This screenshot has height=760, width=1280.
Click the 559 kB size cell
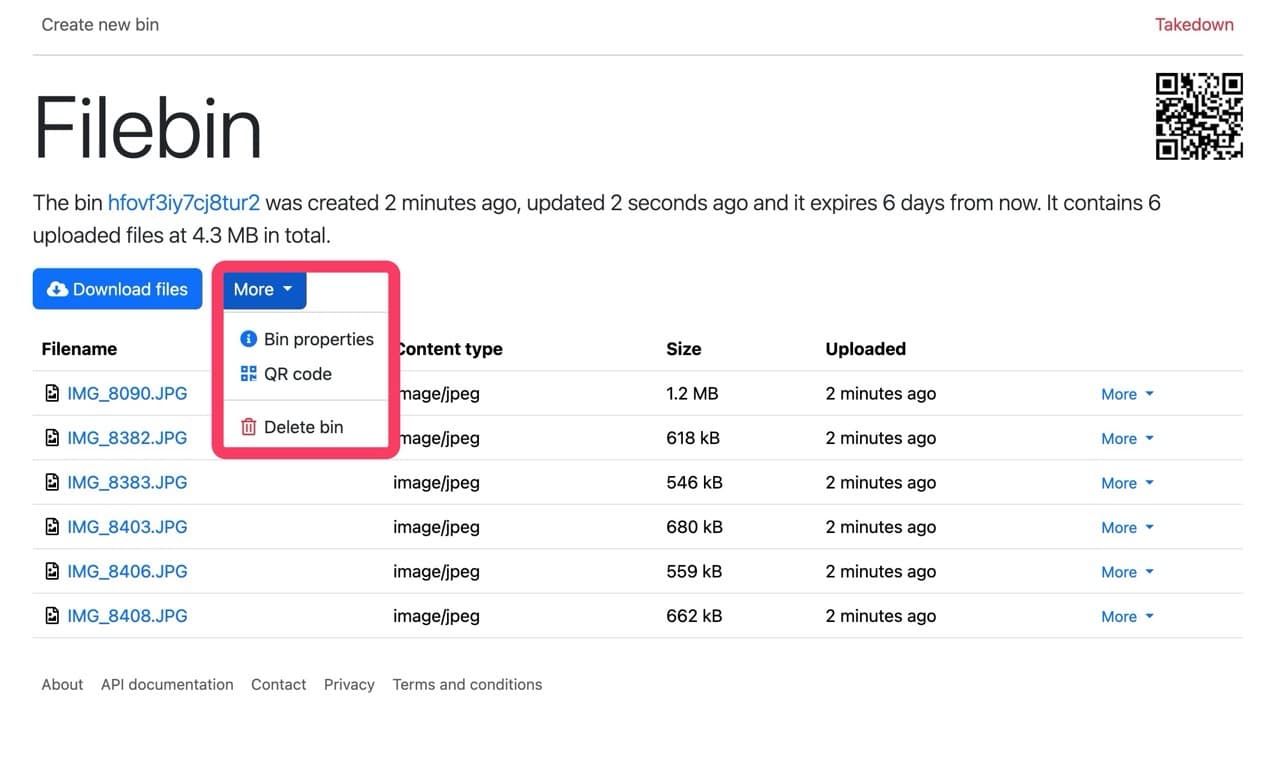coord(694,572)
